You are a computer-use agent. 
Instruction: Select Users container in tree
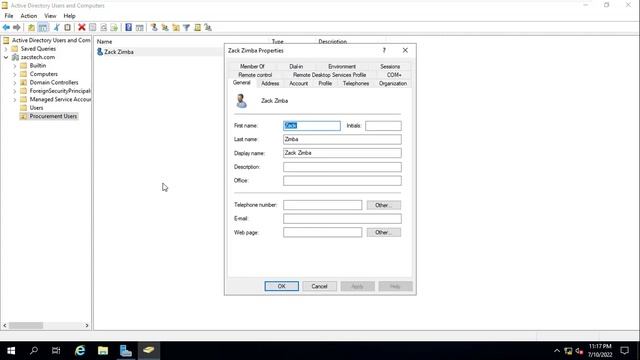(36, 108)
